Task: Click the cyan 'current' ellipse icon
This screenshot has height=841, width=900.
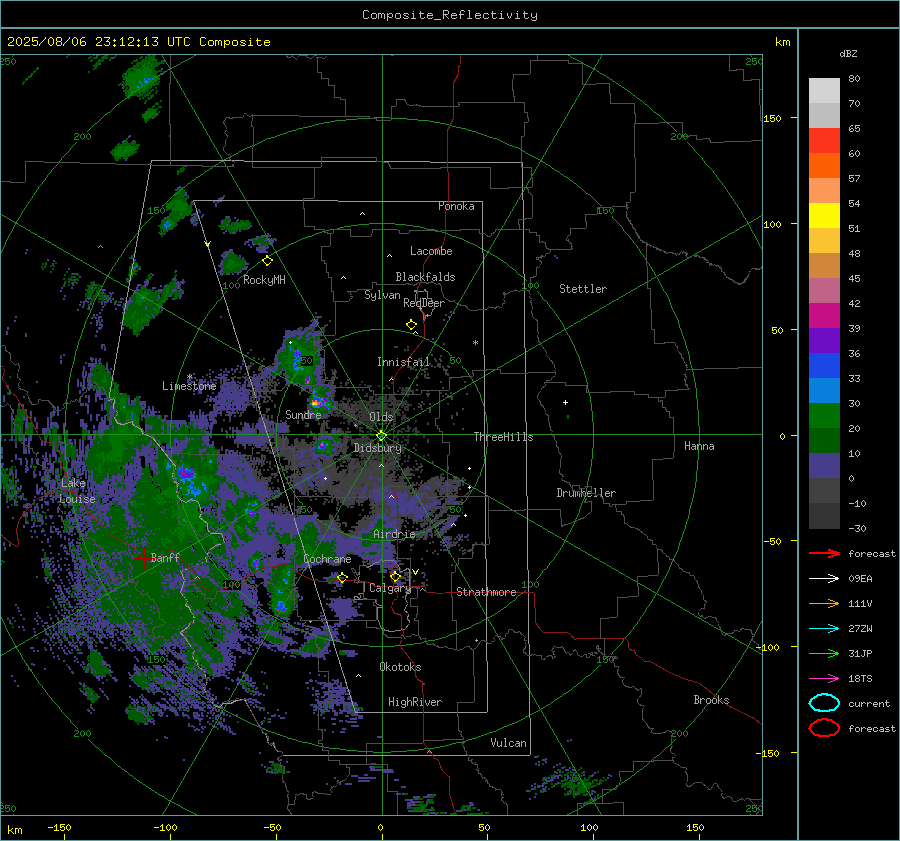Action: click(824, 703)
